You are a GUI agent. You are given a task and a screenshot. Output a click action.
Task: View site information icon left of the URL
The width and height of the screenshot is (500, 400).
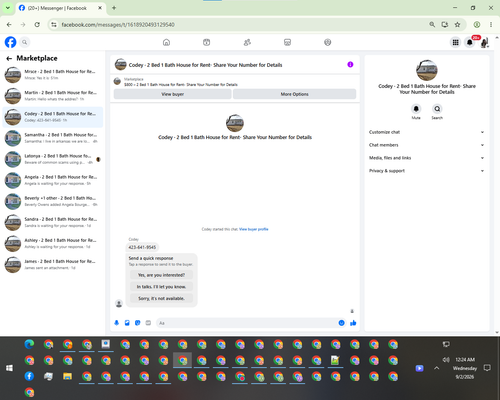coord(54,25)
